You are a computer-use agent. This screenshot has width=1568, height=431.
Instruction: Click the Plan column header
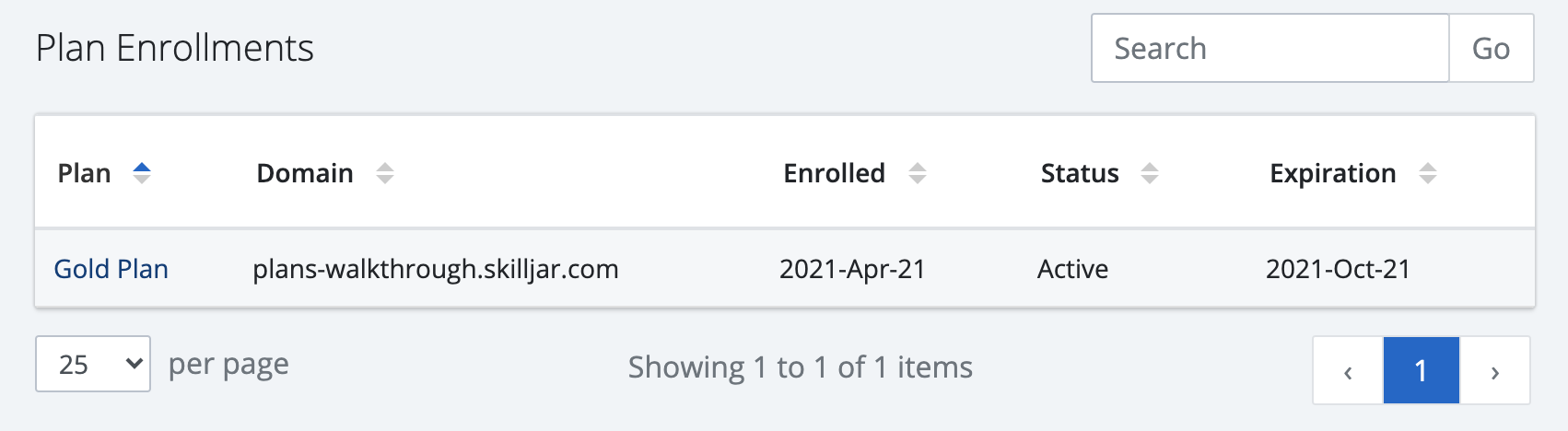pyautogui.click(x=84, y=173)
